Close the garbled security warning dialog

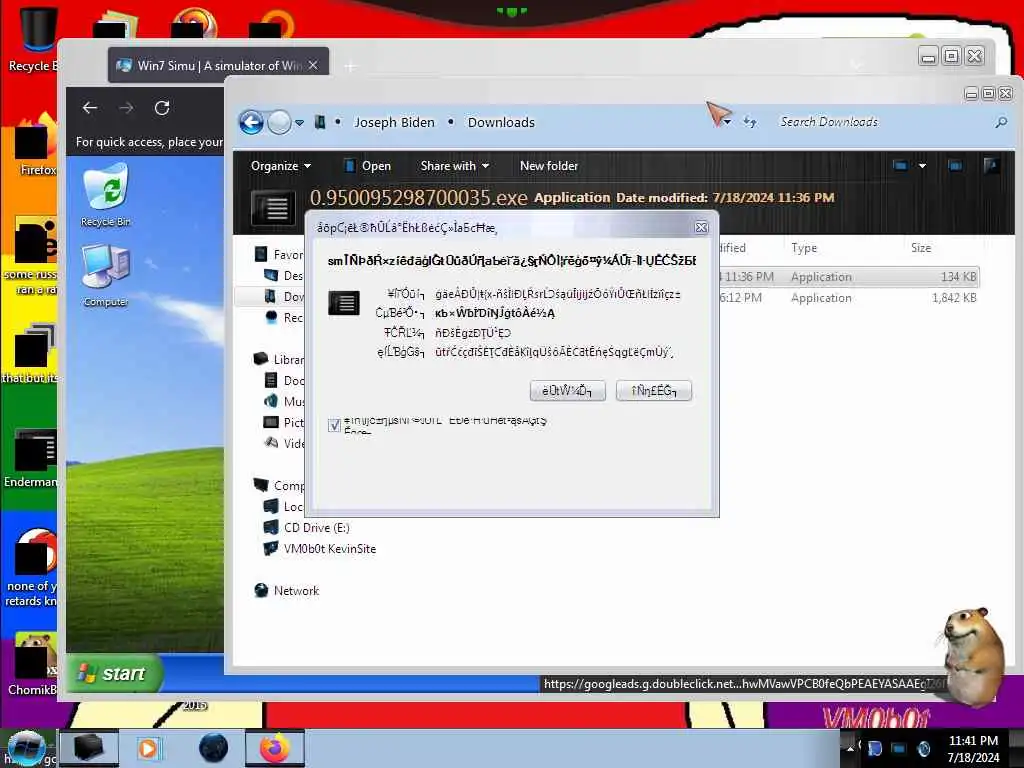[x=701, y=227]
